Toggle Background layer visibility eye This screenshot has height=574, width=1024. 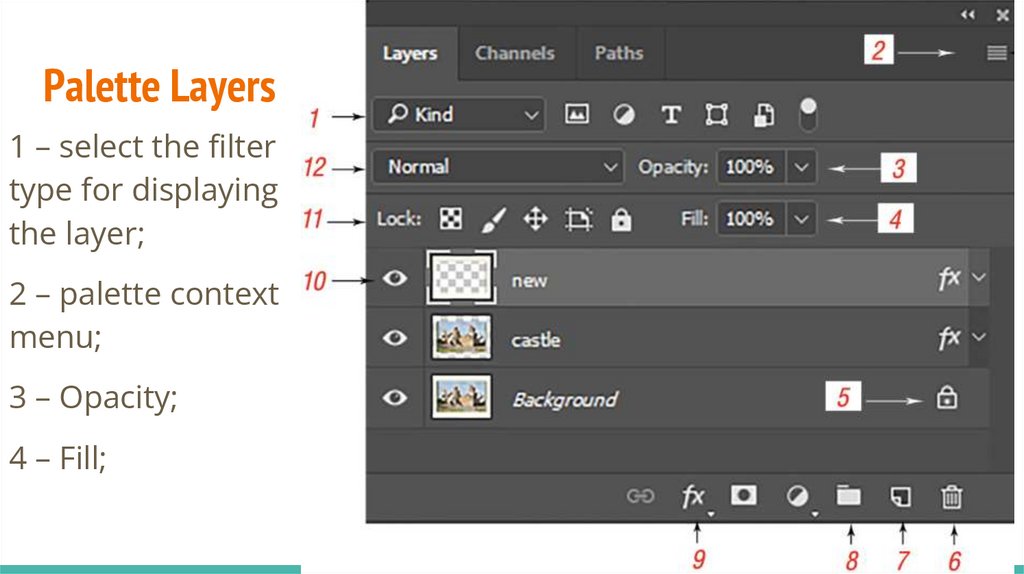[x=396, y=398]
